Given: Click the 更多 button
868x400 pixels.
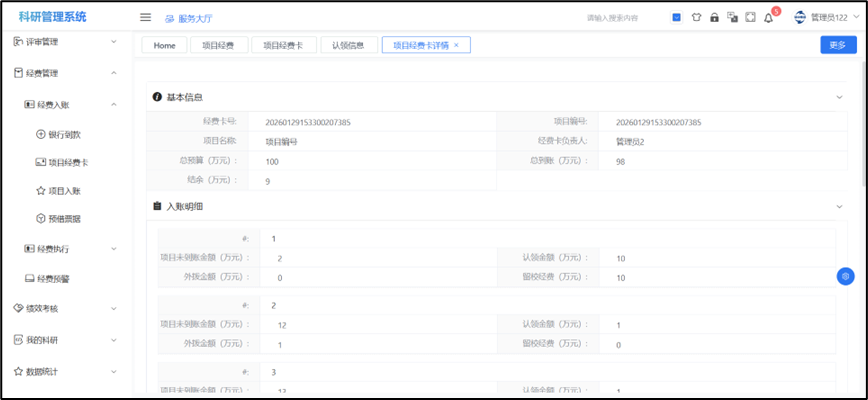Looking at the screenshot, I should pyautogui.click(x=837, y=45).
